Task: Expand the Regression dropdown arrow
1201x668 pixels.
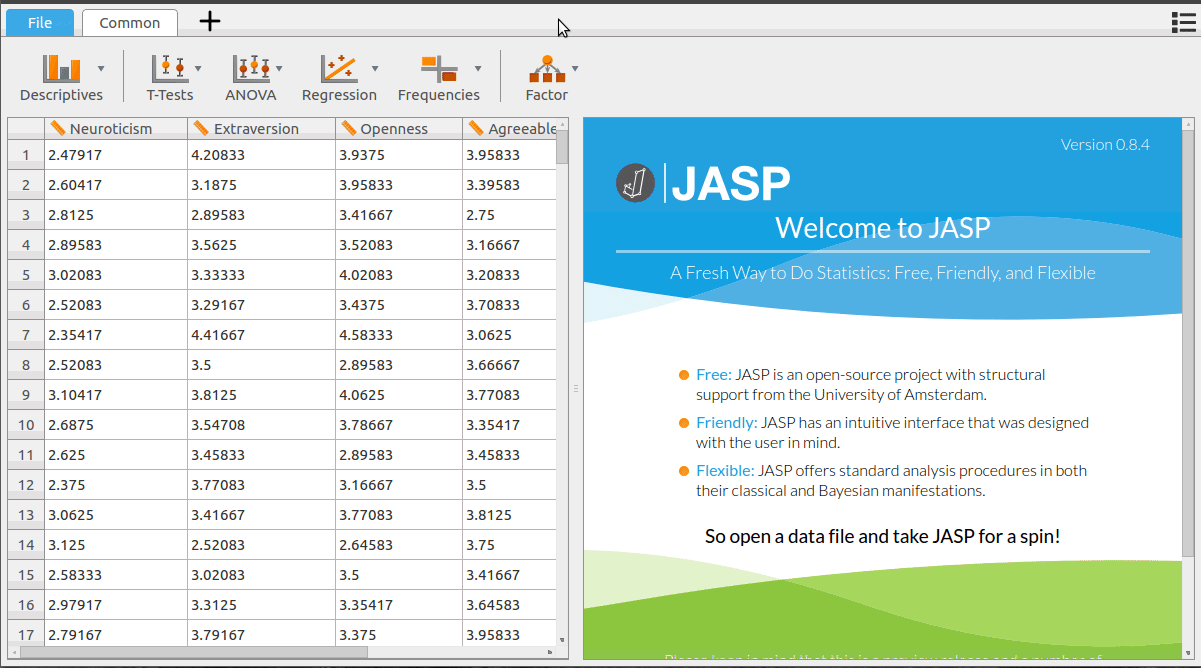Action: pyautogui.click(x=375, y=68)
